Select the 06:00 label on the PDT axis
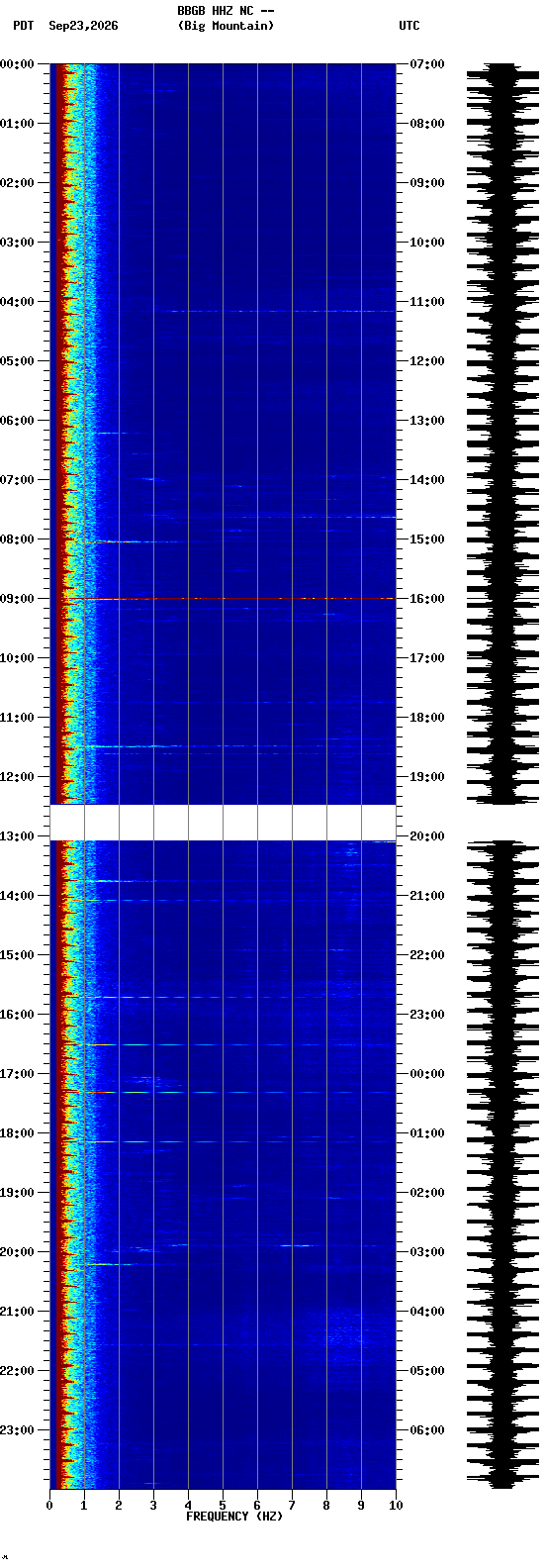 [x=18, y=421]
